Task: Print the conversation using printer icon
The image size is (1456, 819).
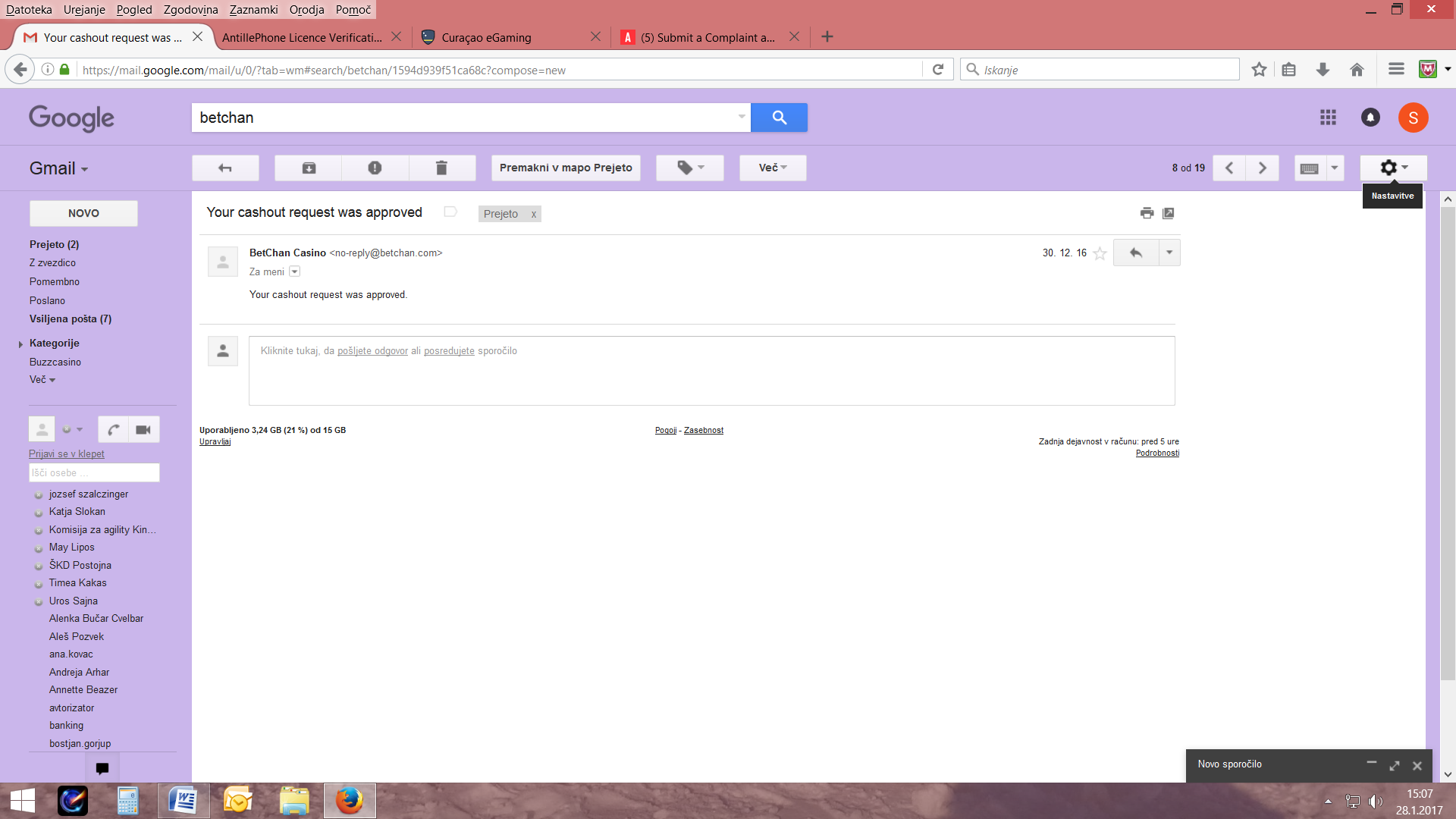Action: (1147, 213)
